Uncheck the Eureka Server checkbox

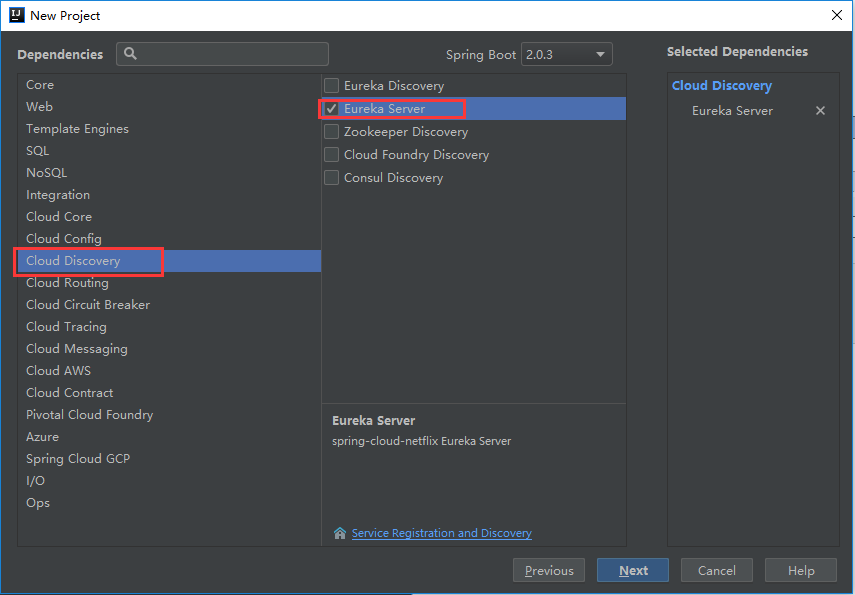tap(332, 109)
